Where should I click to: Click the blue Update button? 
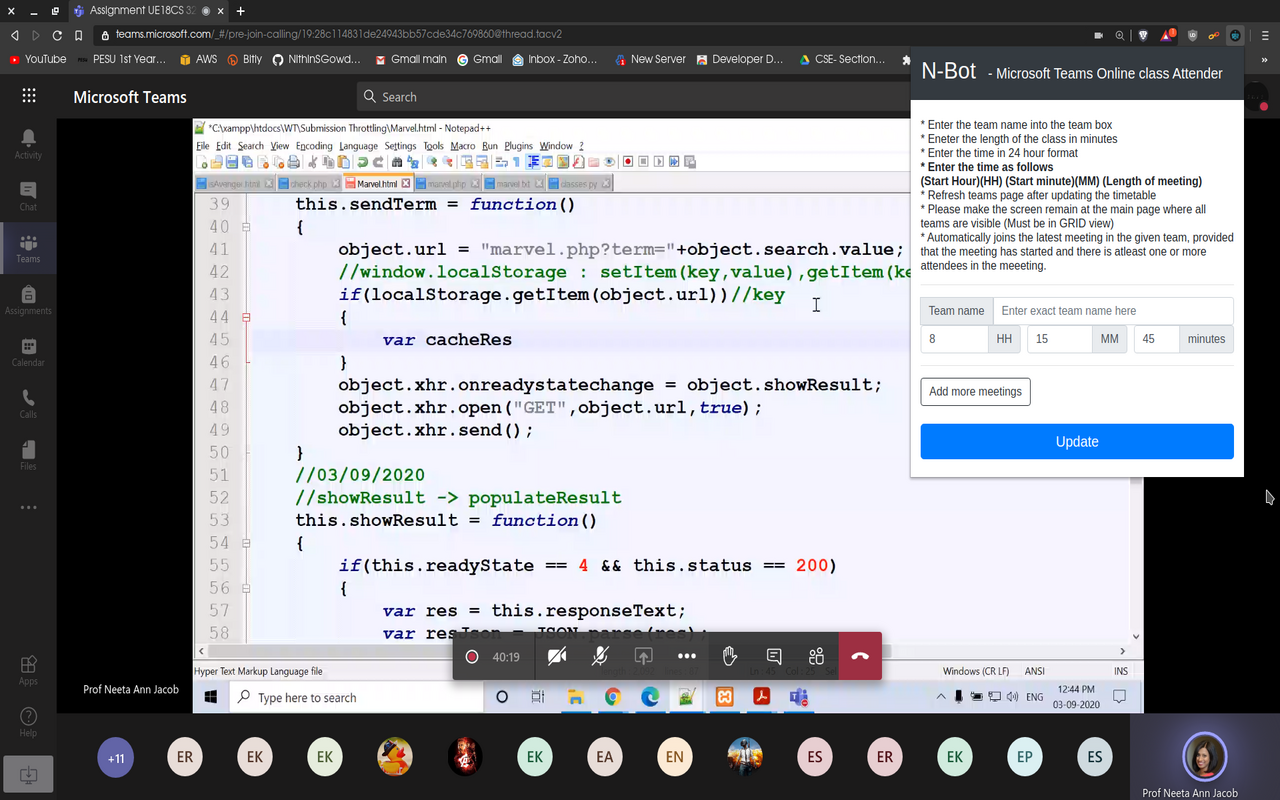point(1077,441)
